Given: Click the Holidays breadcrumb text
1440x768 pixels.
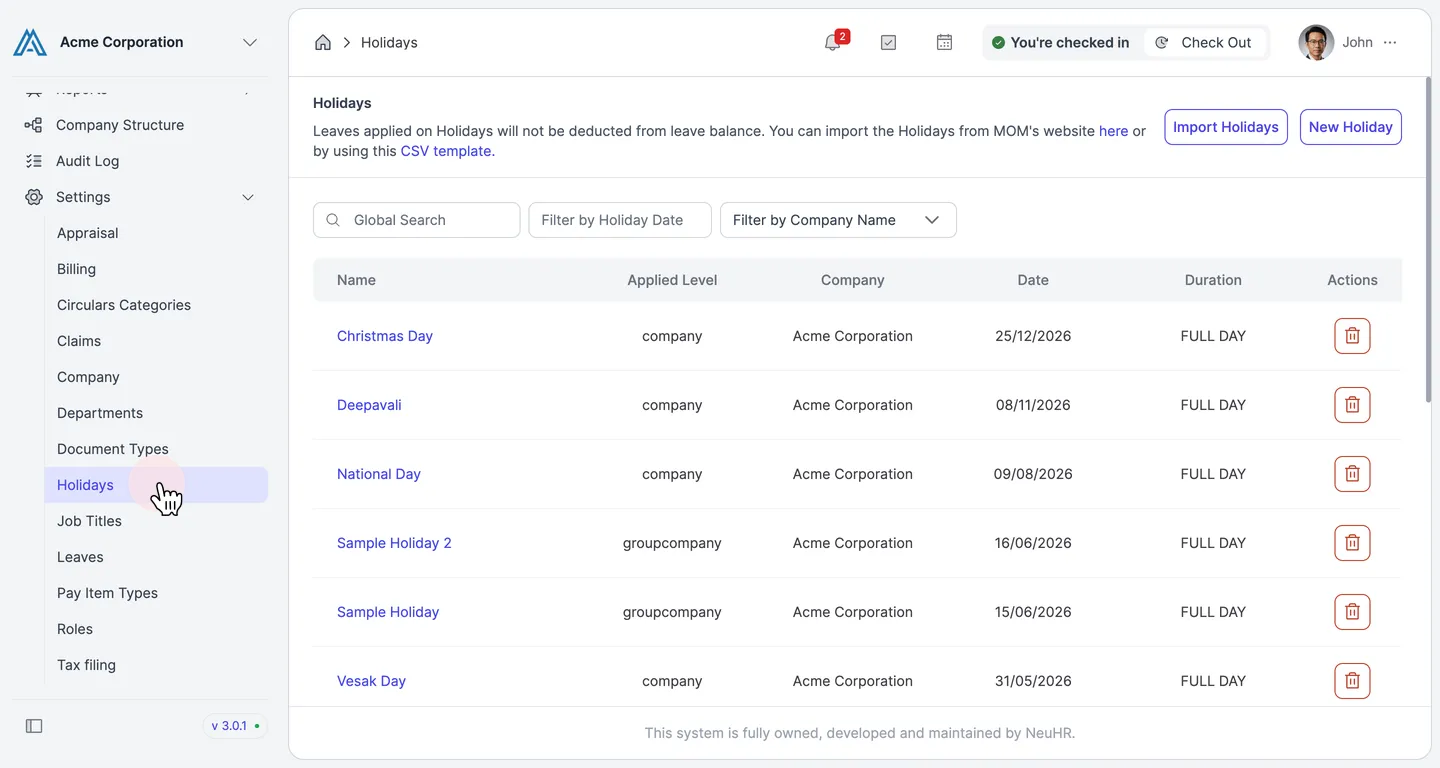Looking at the screenshot, I should click(389, 42).
